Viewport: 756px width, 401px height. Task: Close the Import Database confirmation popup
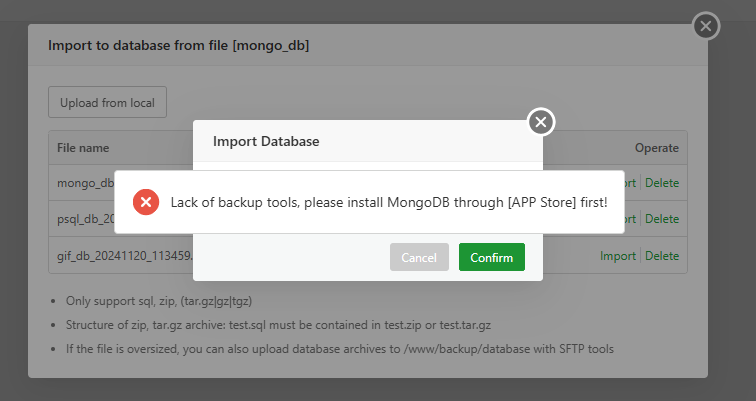point(541,122)
